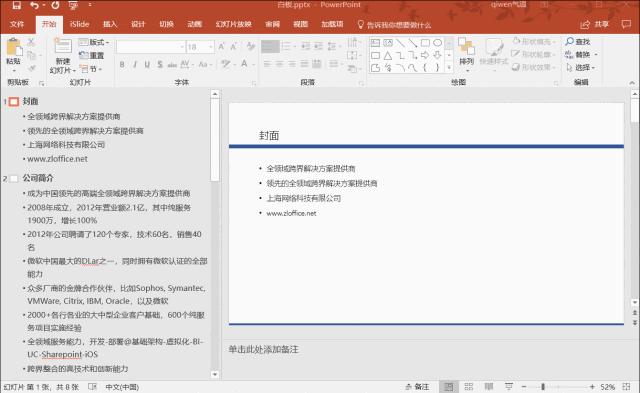Switch to the Transitions (切换) tab
The width and height of the screenshot is (640, 393).
pyautogui.click(x=167, y=24)
